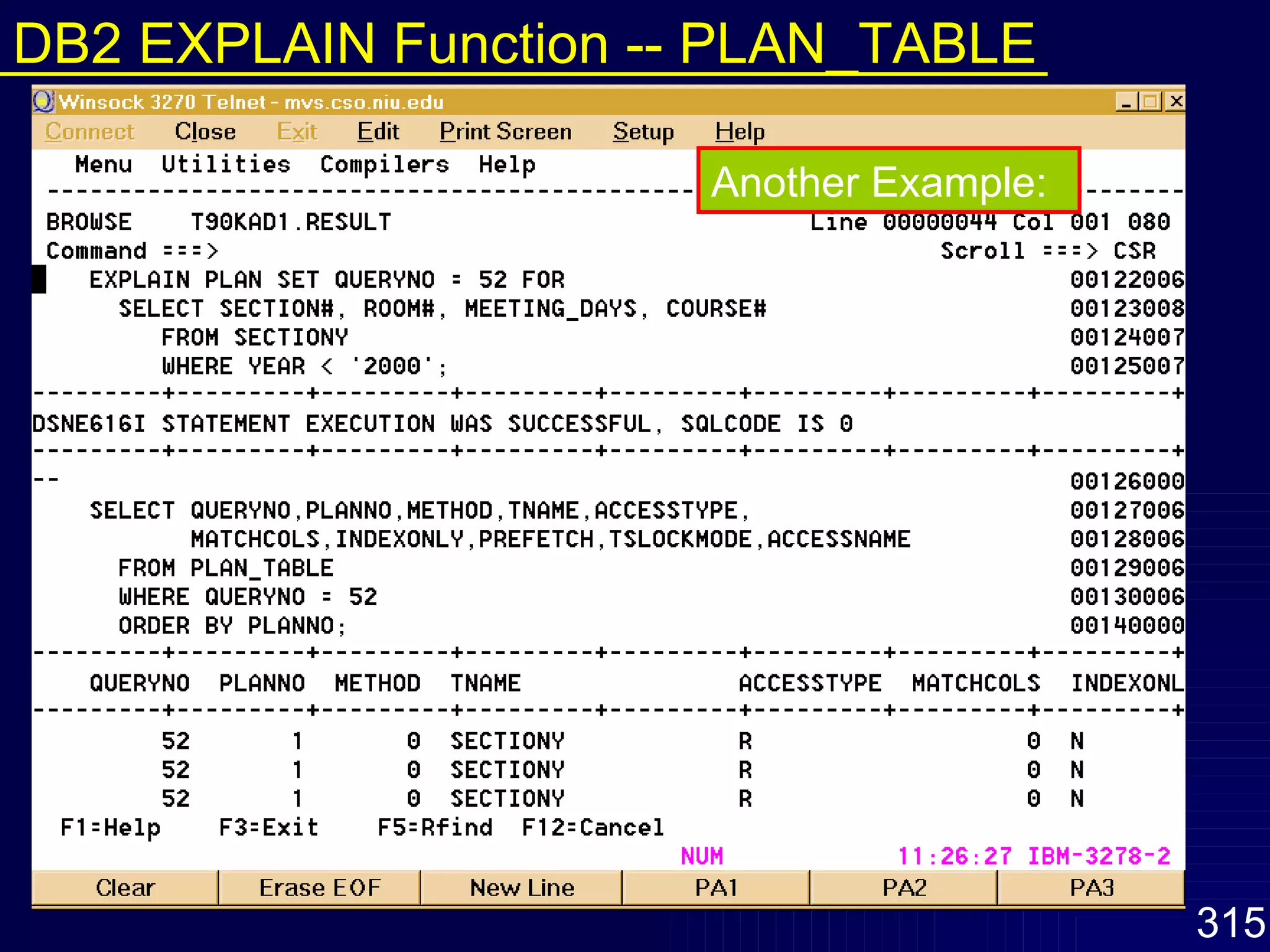Image resolution: width=1270 pixels, height=952 pixels.
Task: Click the New Line button
Action: pyautogui.click(x=522, y=888)
